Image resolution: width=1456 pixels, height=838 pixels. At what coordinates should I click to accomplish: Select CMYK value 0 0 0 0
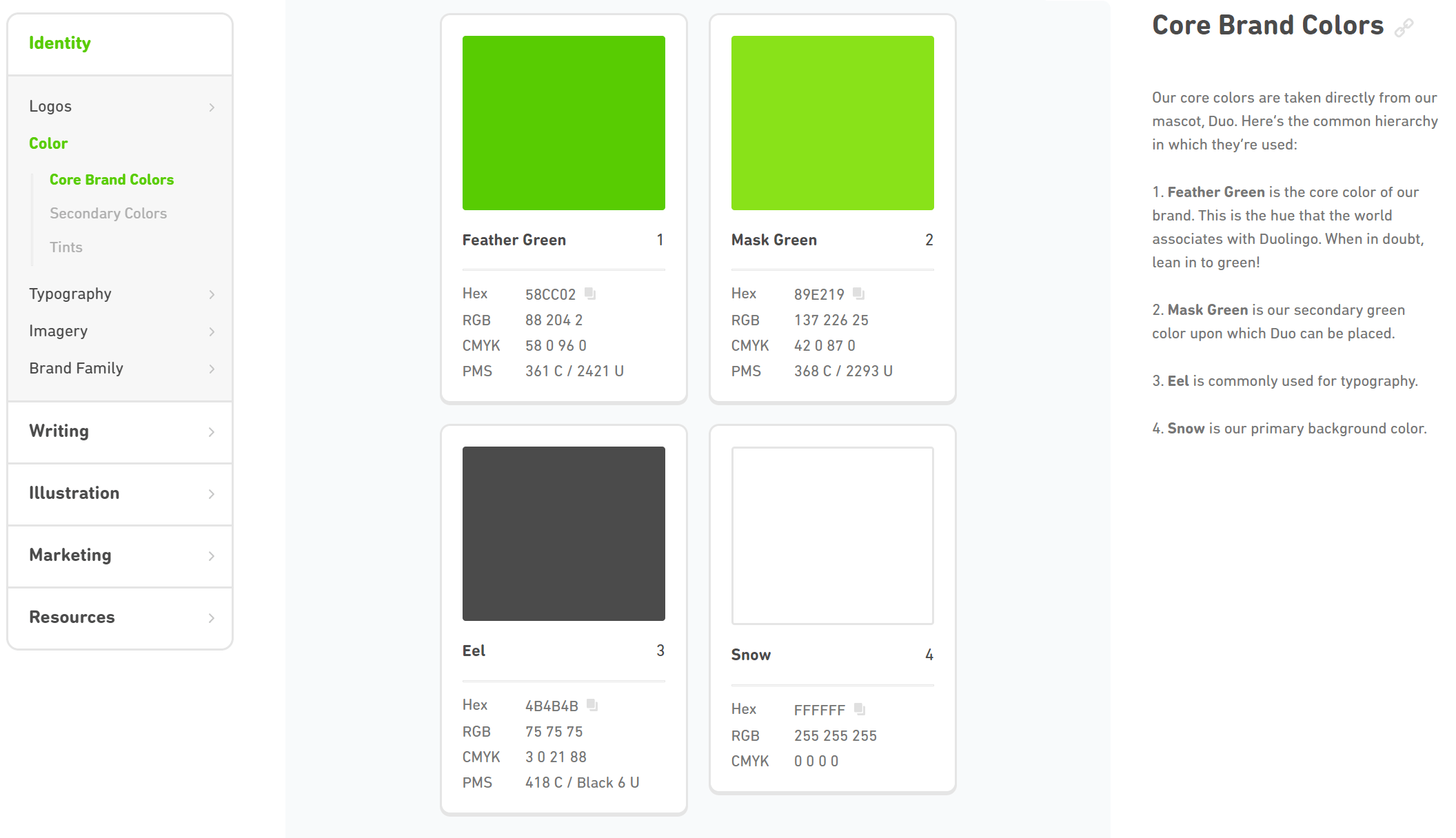816,761
